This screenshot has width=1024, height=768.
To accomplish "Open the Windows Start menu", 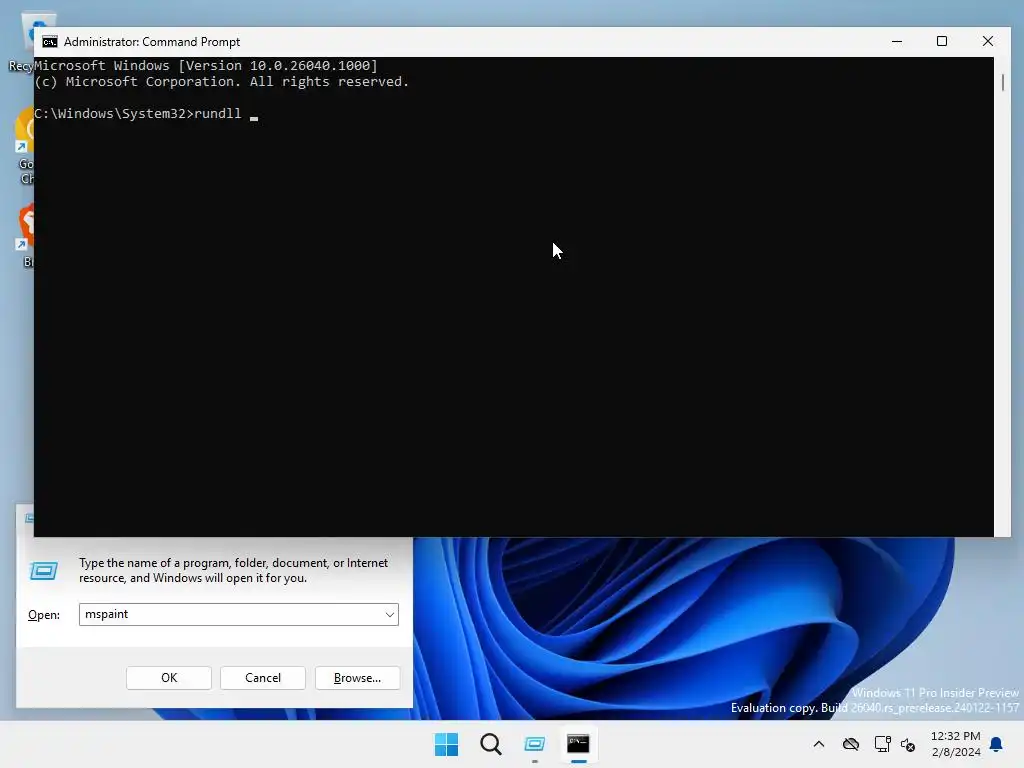I will point(447,744).
